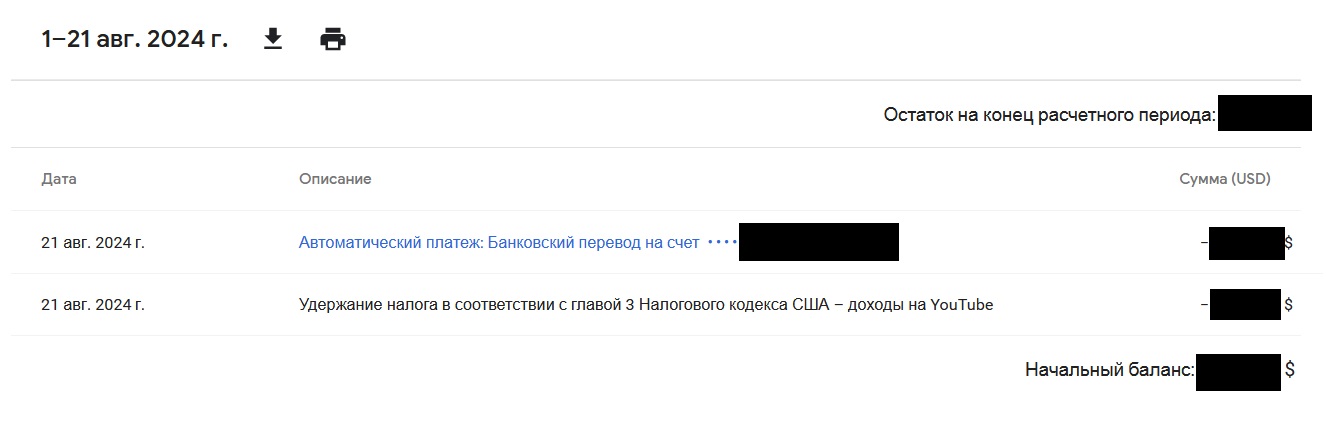Click the masked account dots after на счет
Screen dimensions: 1326x446
tap(722, 242)
